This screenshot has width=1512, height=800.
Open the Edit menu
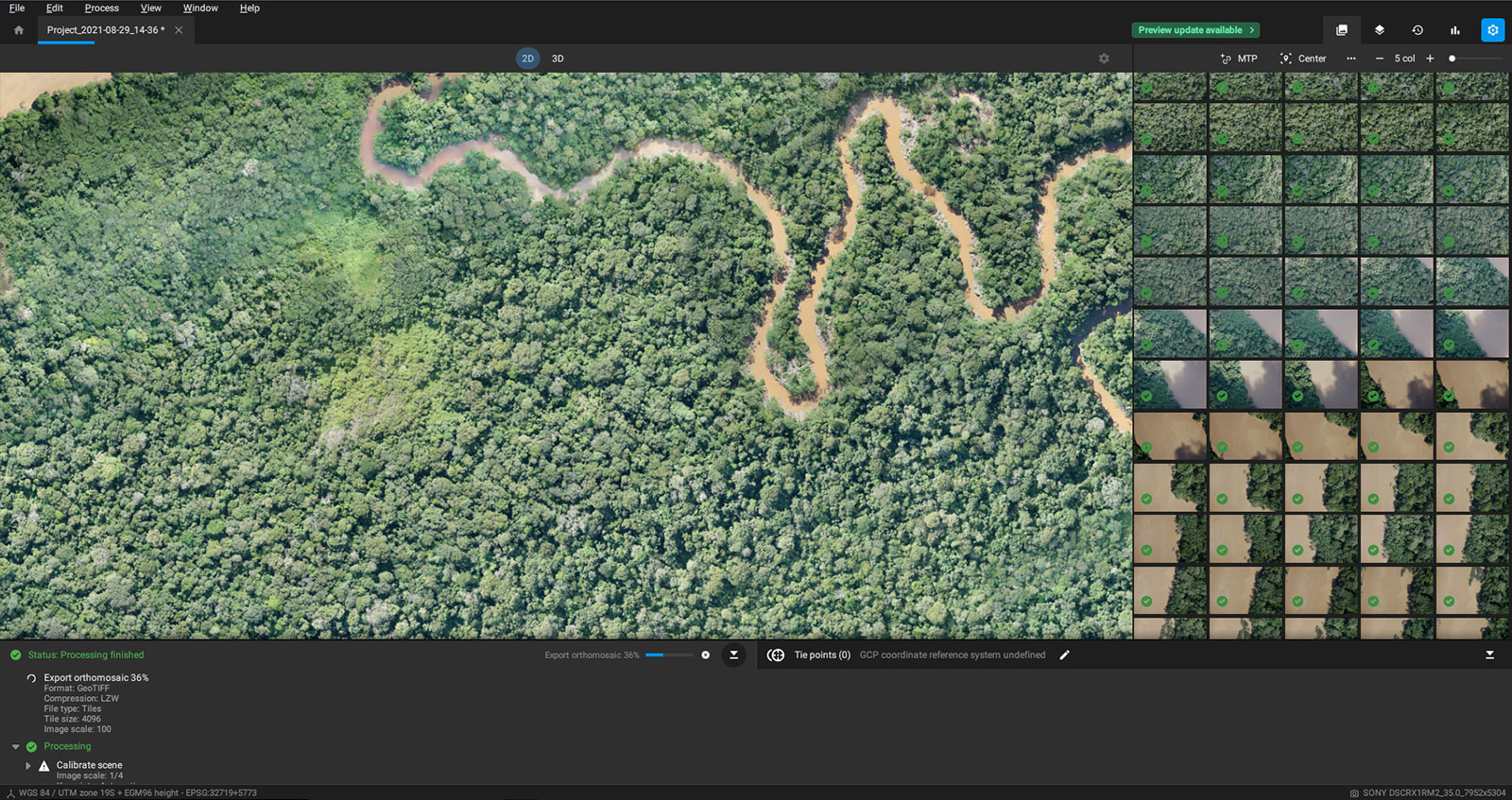click(x=55, y=8)
